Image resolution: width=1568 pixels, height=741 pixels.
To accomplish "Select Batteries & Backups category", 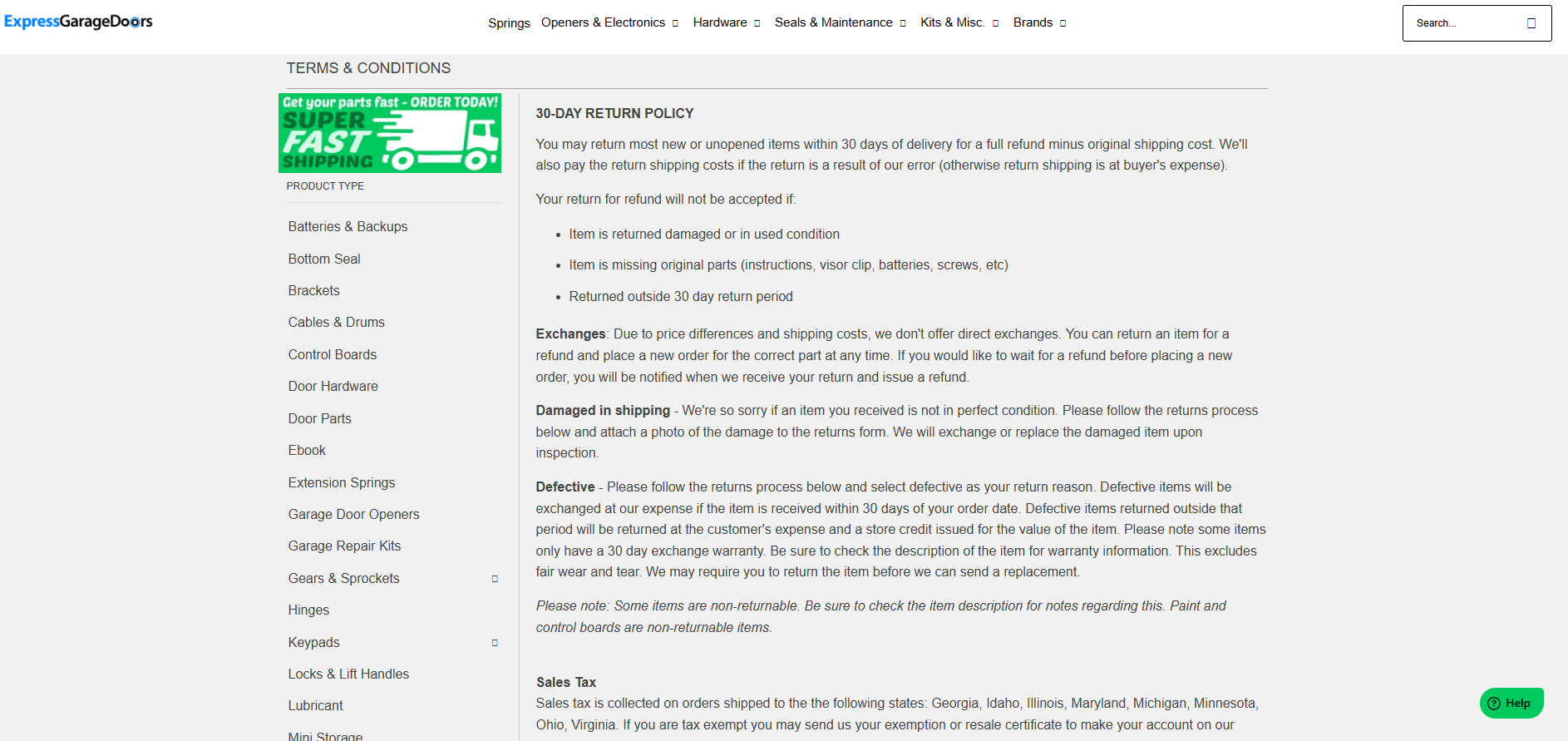I will coord(348,226).
